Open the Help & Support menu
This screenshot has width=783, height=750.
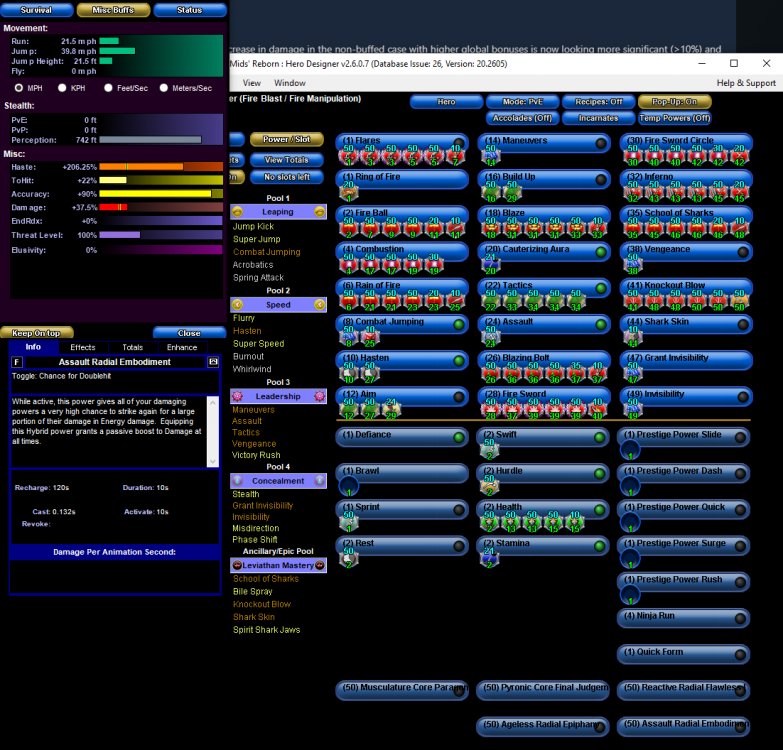(746, 83)
